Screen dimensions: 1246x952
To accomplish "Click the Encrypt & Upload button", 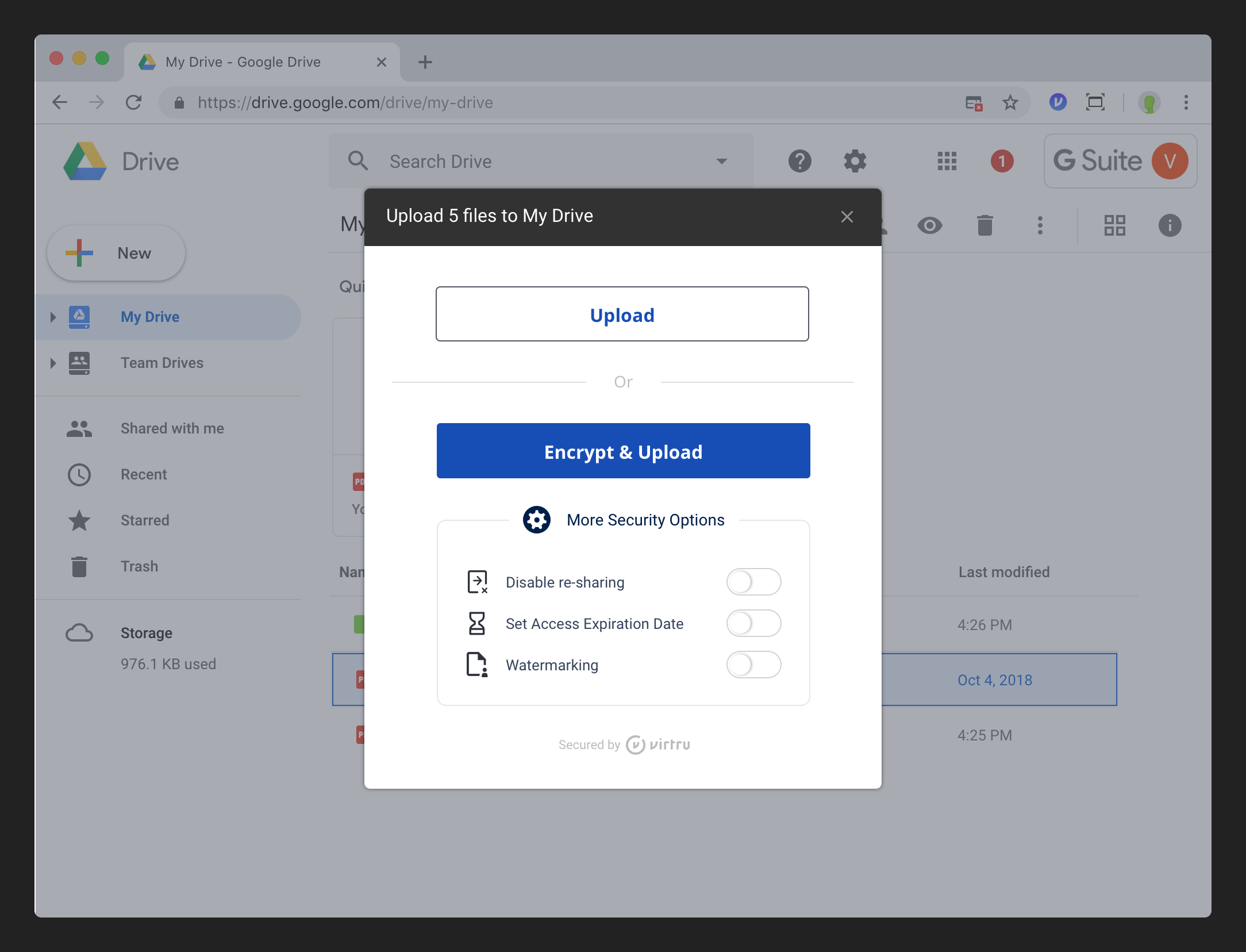I will (x=624, y=451).
